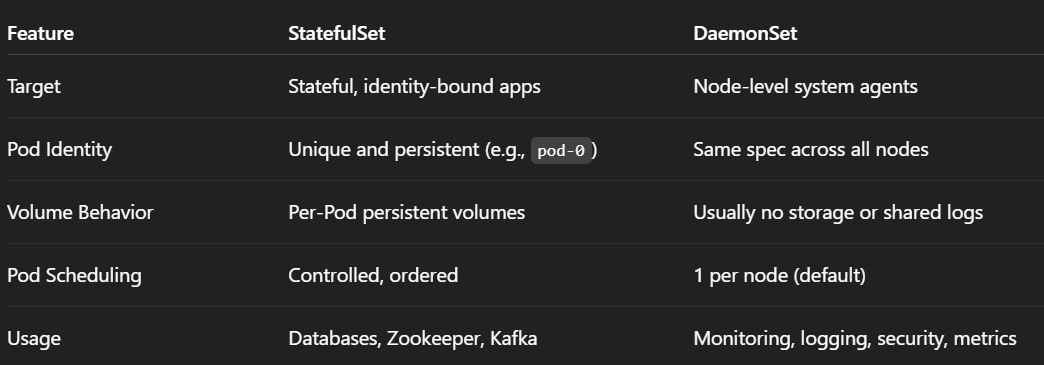The height and width of the screenshot is (365, 1044).
Task: Click 'Controlled, ordered' cell
Action: pos(373,275)
